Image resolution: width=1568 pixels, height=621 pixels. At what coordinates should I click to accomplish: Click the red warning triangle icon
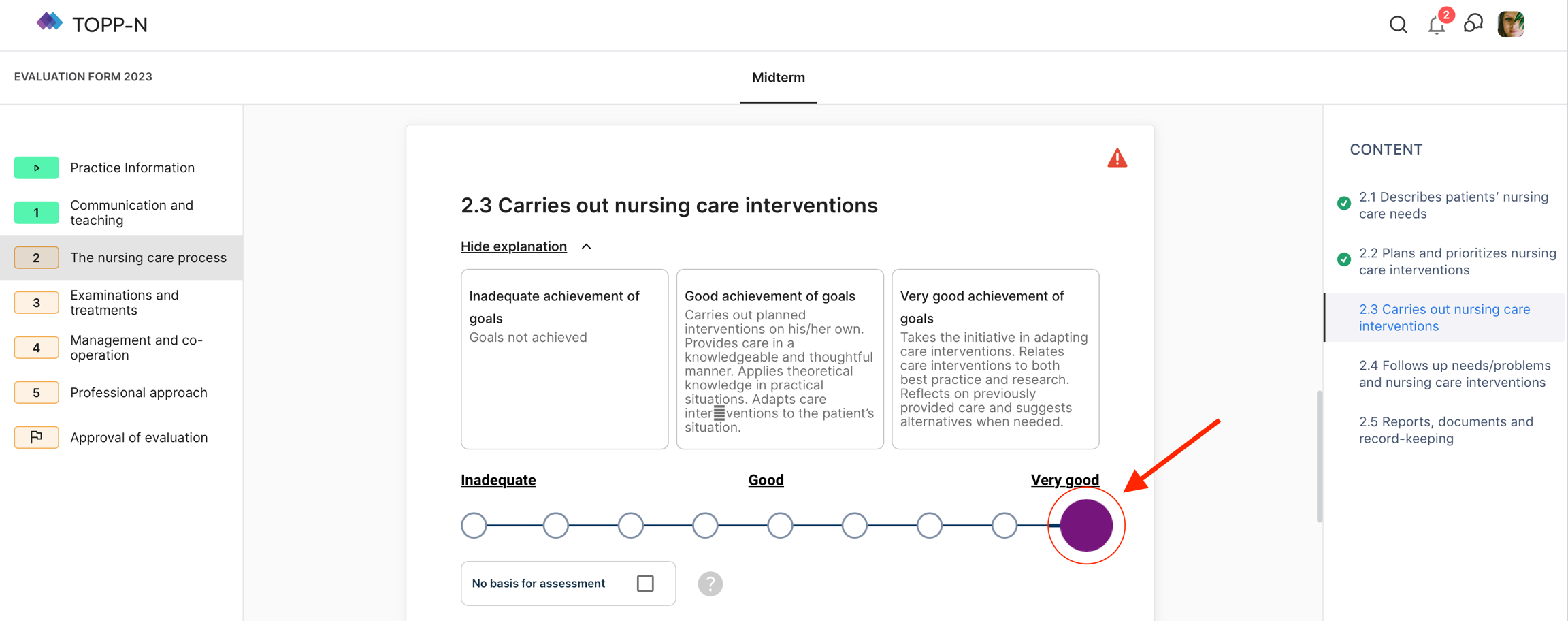(1117, 159)
